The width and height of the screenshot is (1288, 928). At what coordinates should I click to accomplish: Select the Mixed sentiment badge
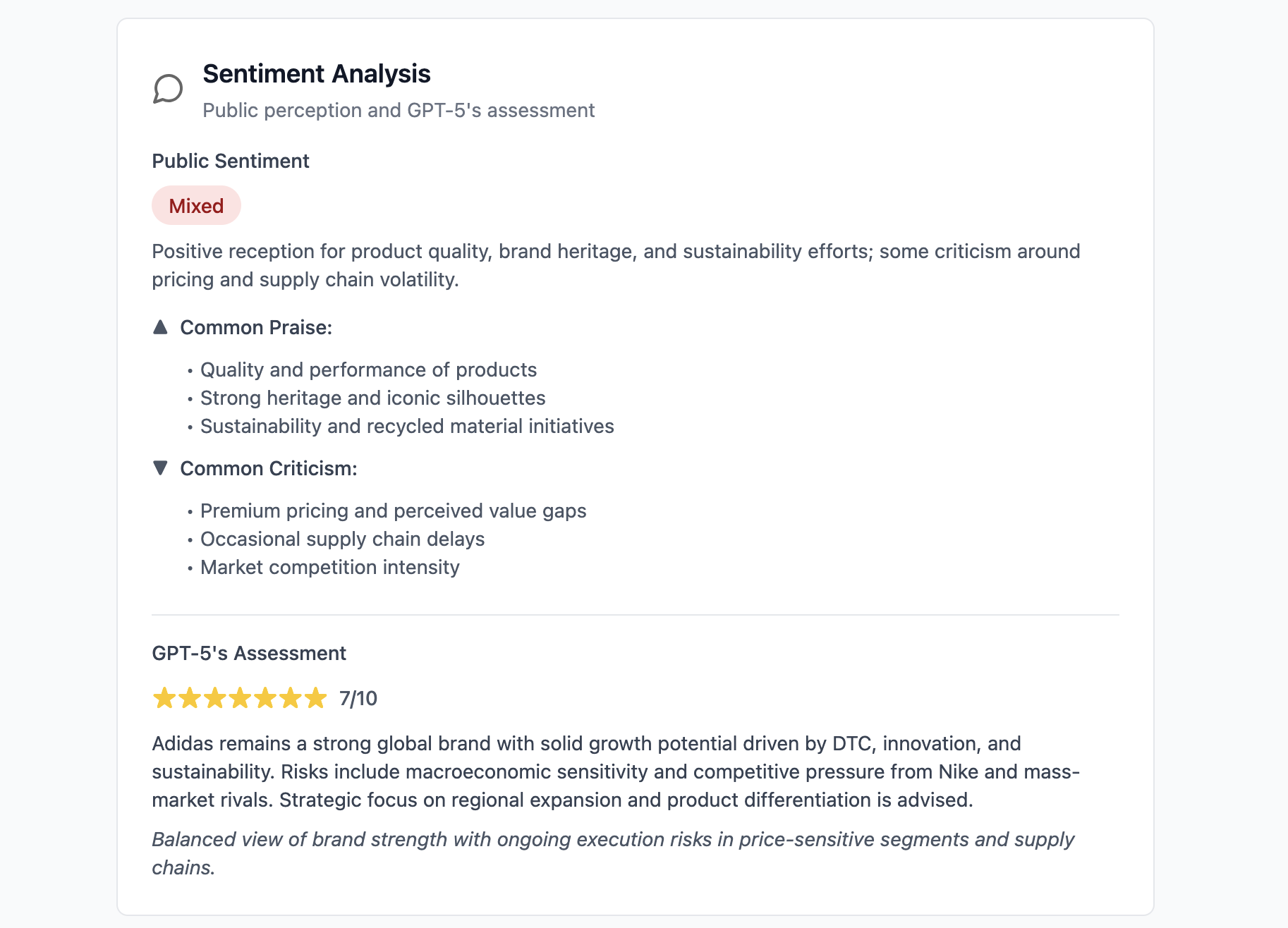pyautogui.click(x=196, y=205)
